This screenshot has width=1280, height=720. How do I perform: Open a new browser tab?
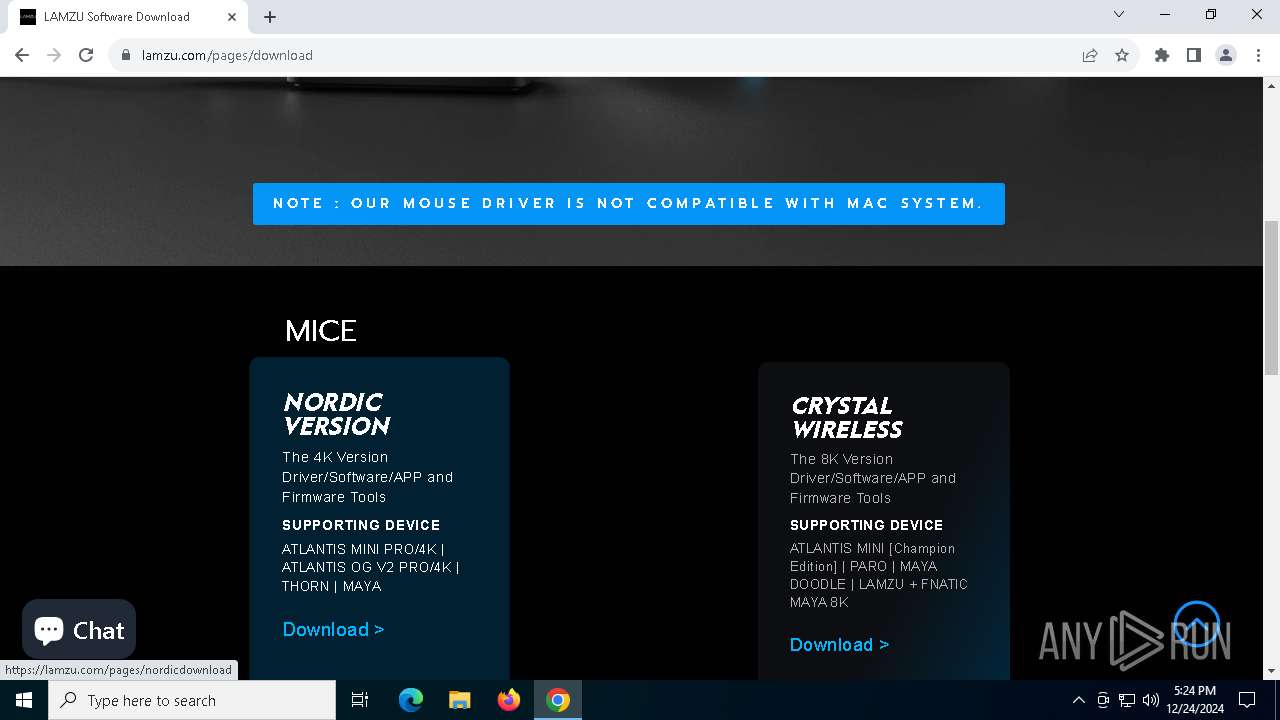270,17
